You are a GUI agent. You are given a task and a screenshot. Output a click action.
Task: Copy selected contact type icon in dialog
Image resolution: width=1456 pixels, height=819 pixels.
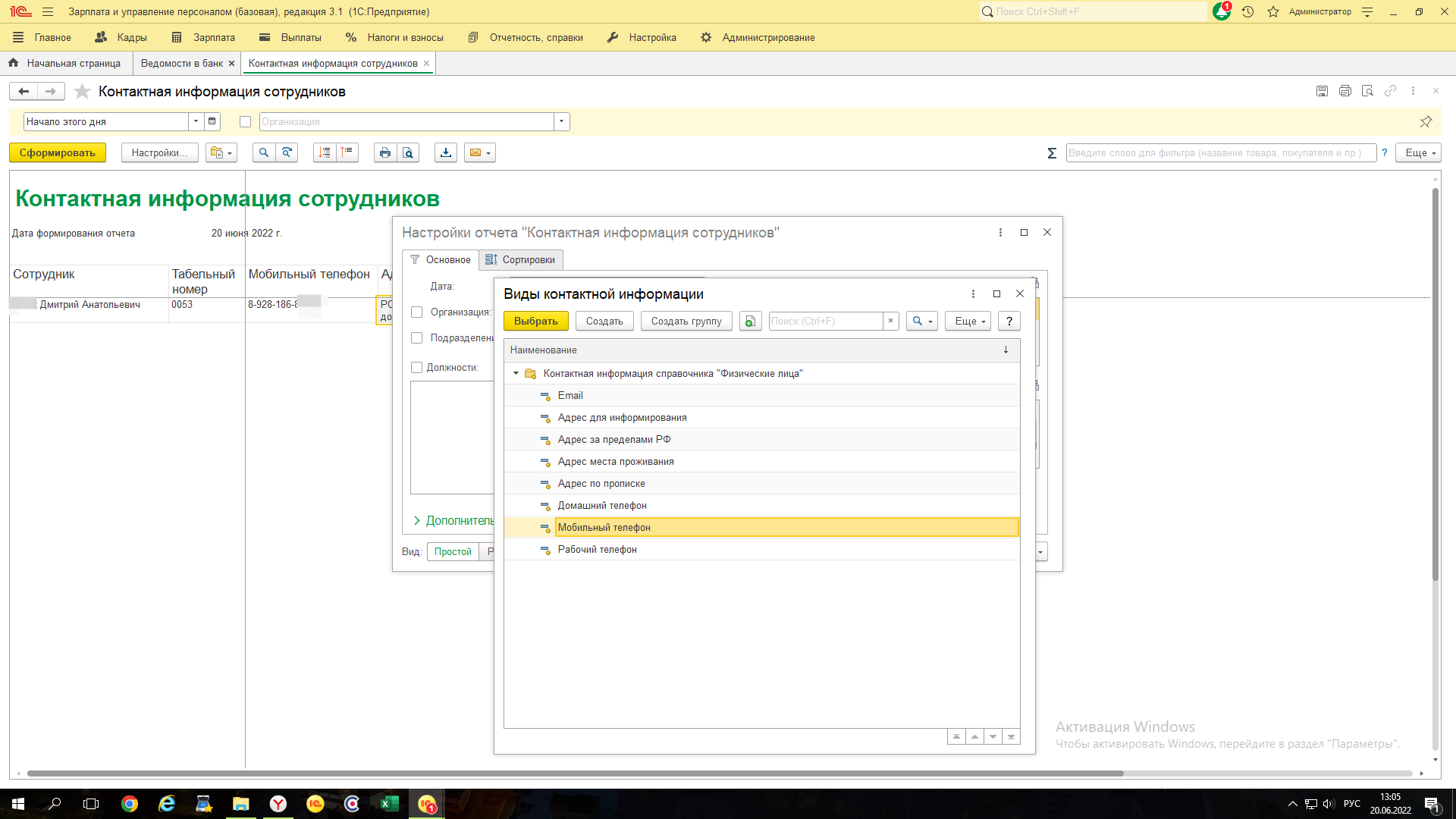pos(750,322)
